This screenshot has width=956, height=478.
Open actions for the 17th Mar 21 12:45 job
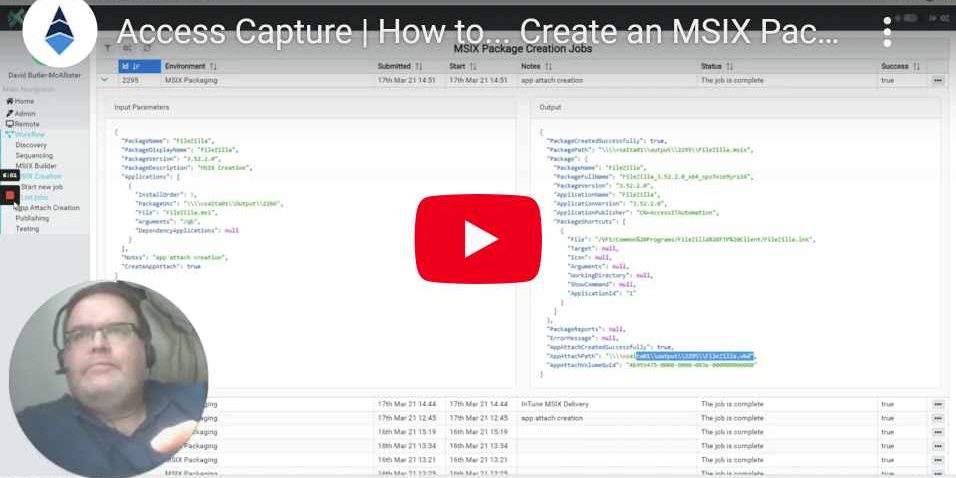point(938,418)
